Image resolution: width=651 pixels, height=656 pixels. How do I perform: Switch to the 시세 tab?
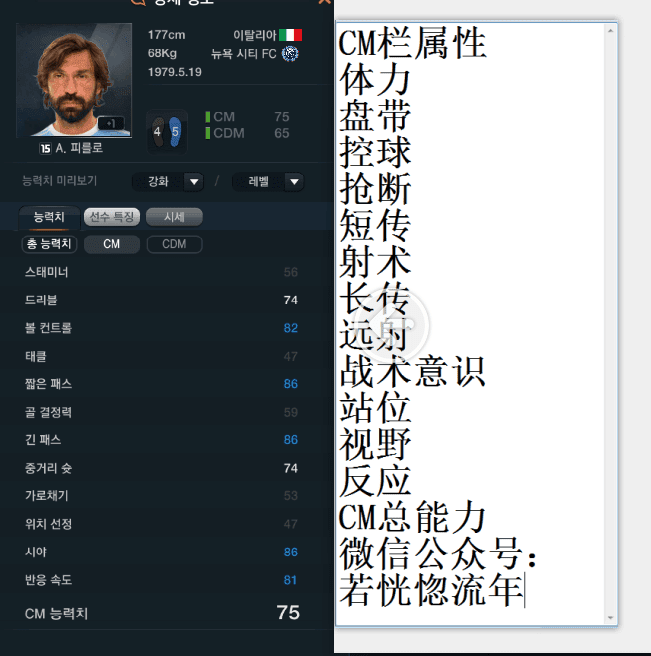(x=174, y=217)
